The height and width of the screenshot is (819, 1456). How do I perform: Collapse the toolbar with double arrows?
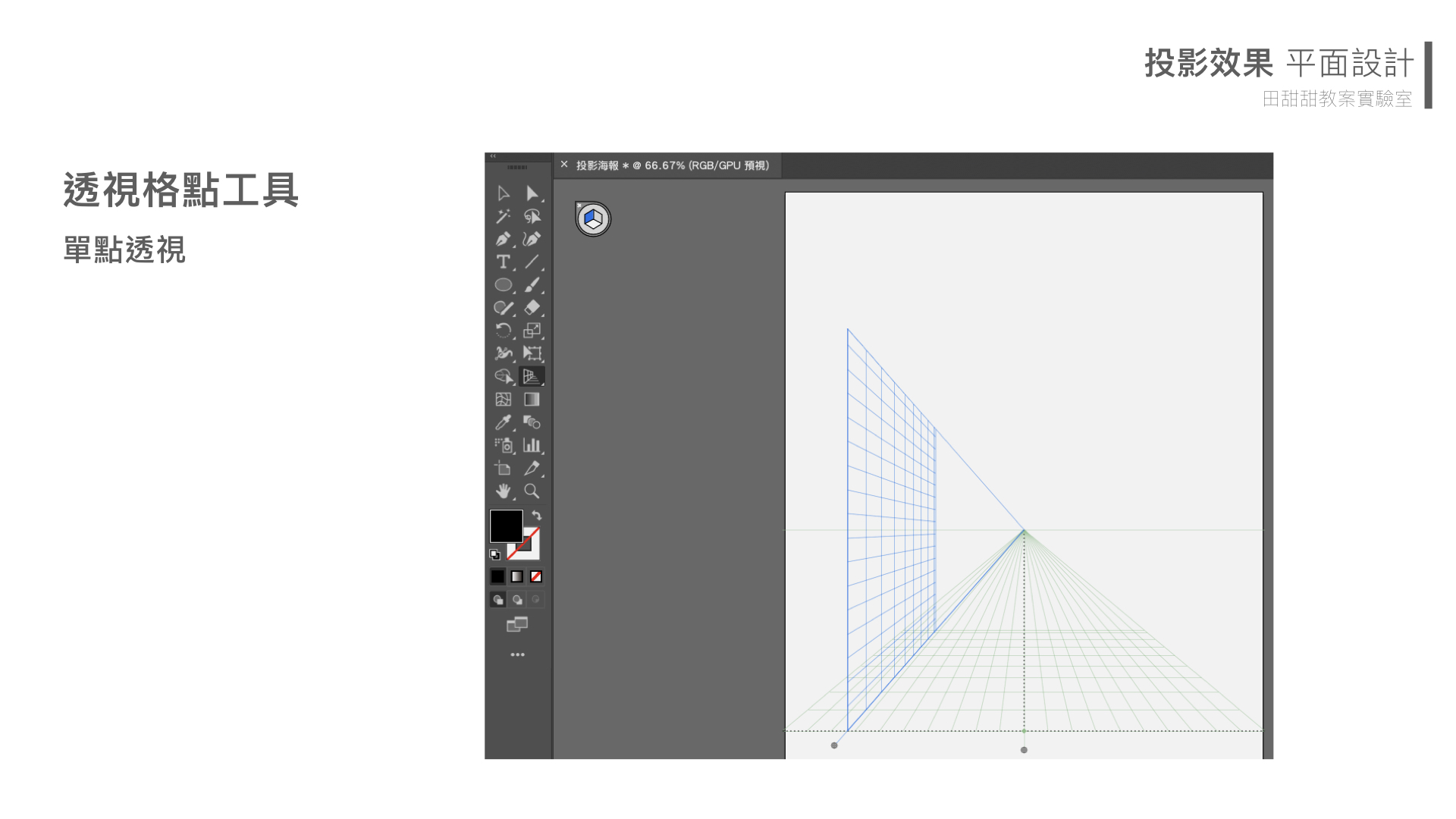[x=493, y=156]
